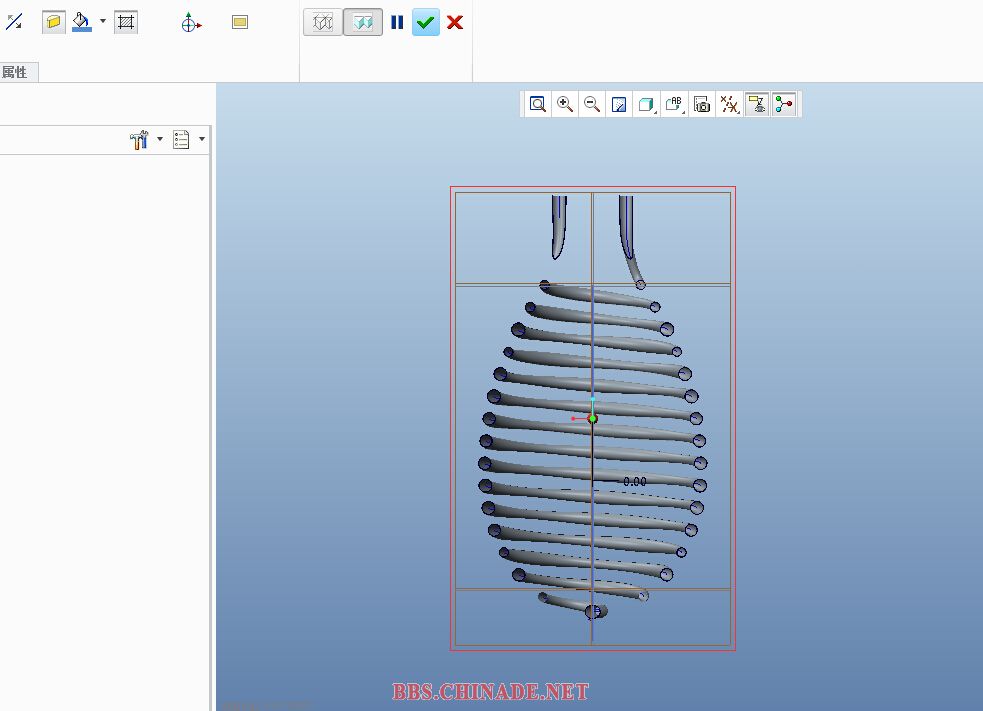Click the green checkmark to accept the feature
The width and height of the screenshot is (983, 711).
(x=426, y=22)
